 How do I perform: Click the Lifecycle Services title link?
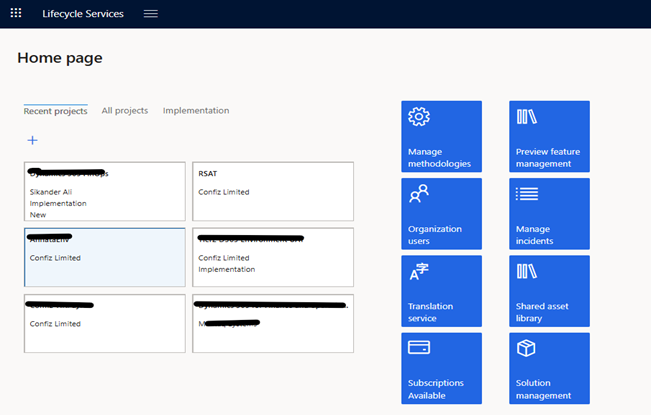tap(83, 14)
